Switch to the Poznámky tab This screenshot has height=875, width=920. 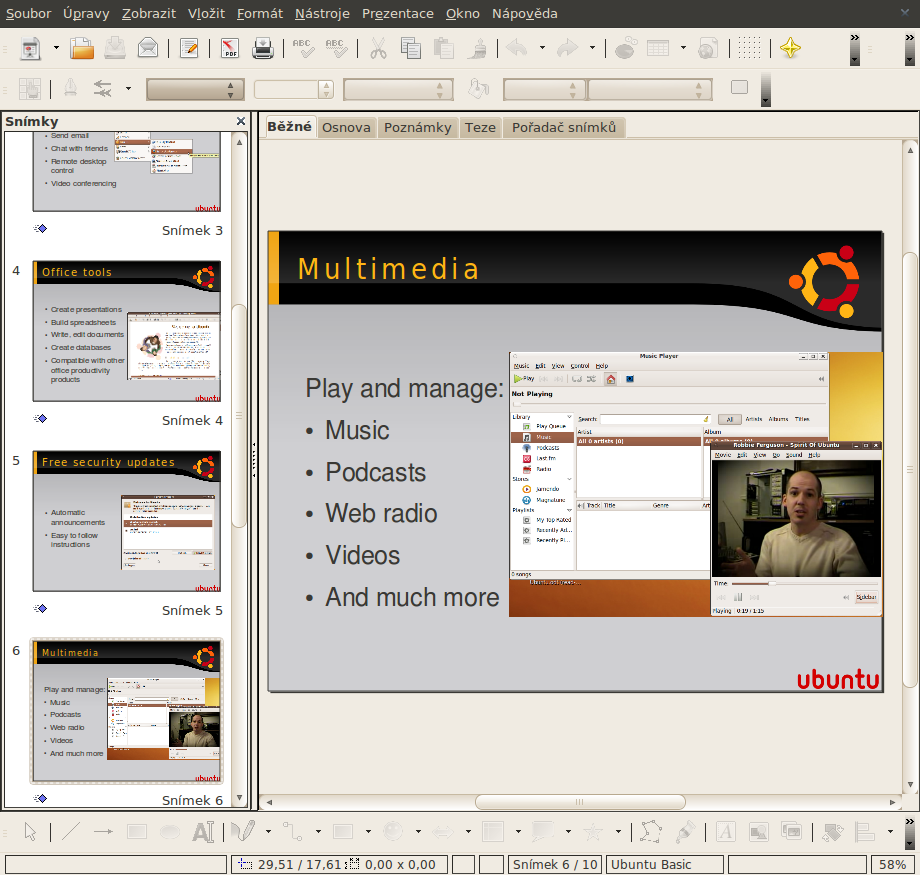click(x=417, y=127)
